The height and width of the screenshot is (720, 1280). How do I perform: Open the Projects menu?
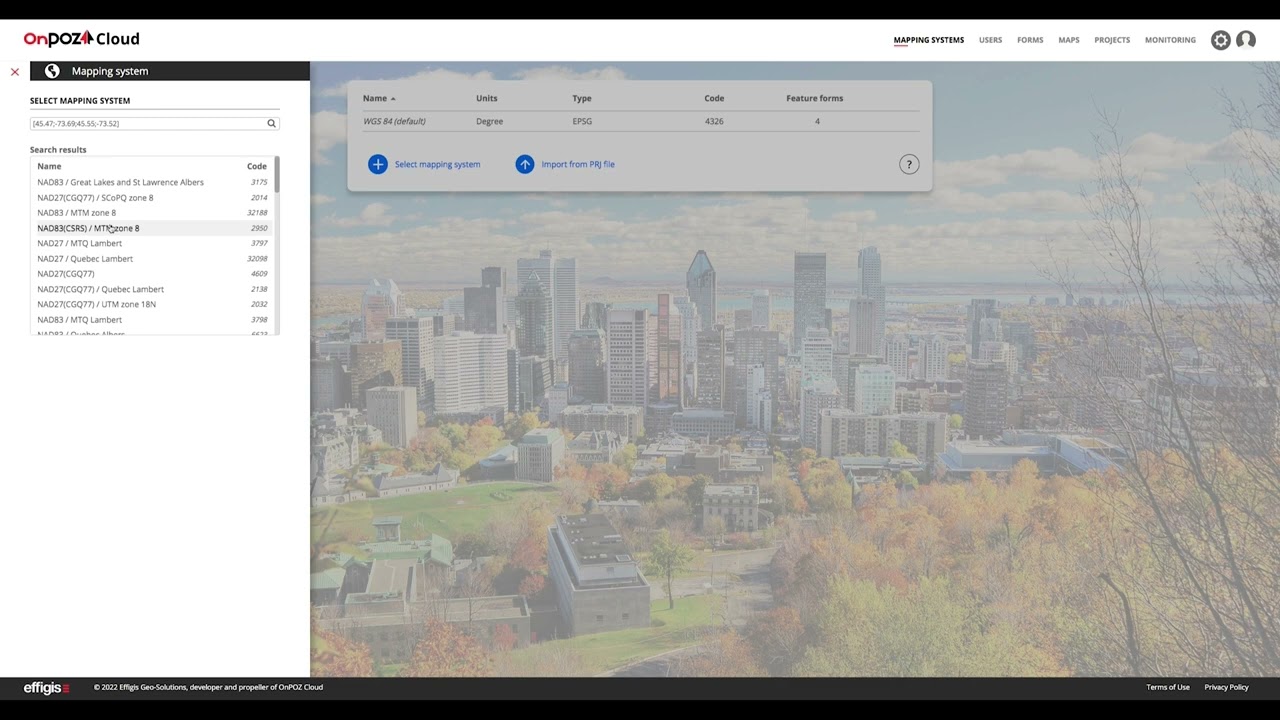point(1112,40)
